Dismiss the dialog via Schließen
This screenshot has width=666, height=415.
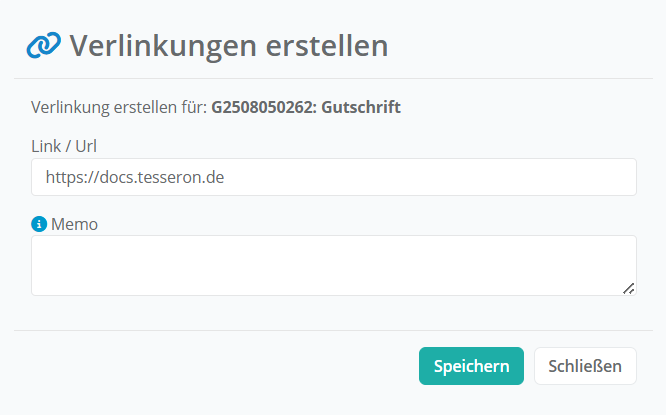pyautogui.click(x=585, y=366)
